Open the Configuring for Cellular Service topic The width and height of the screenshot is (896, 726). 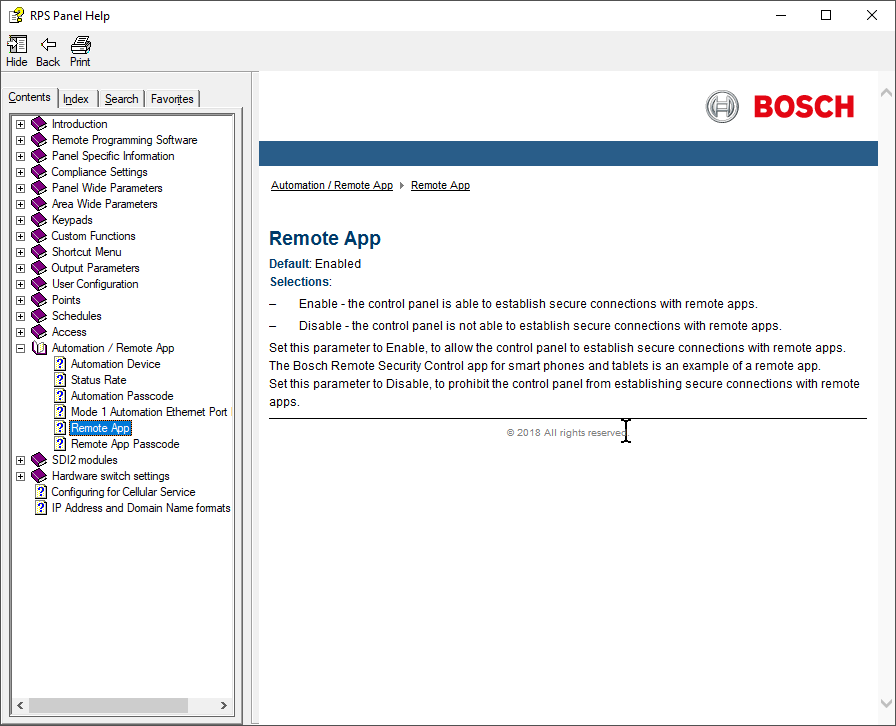(123, 492)
